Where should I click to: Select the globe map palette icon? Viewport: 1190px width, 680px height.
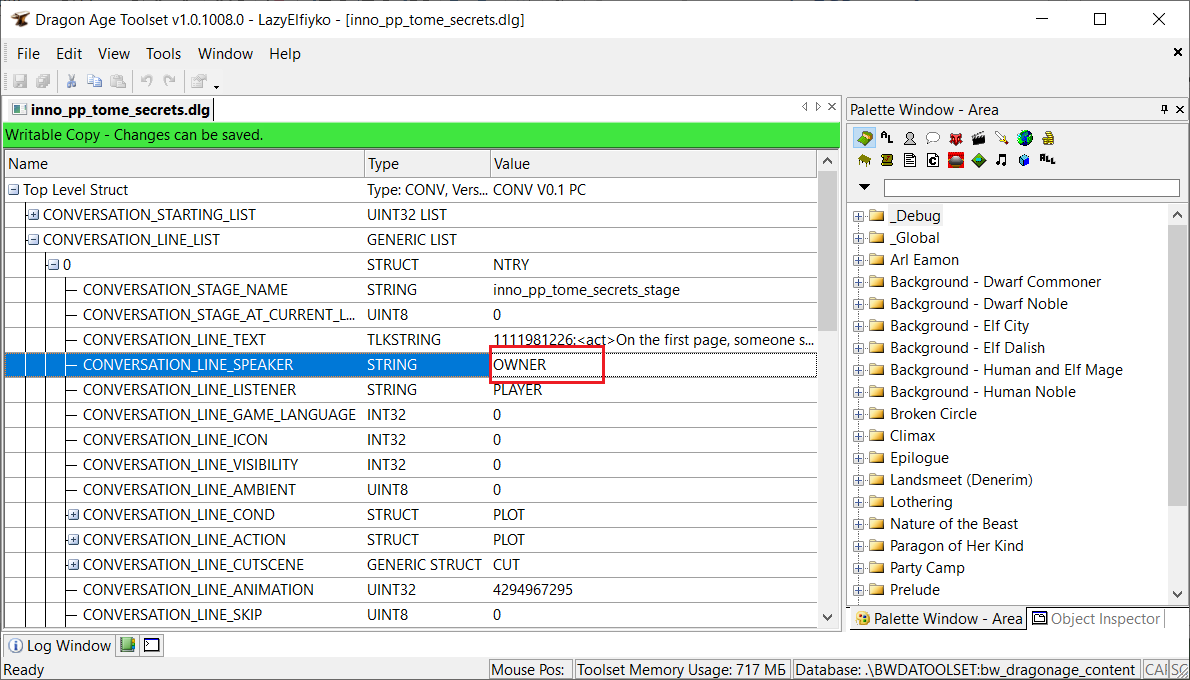click(1024, 138)
